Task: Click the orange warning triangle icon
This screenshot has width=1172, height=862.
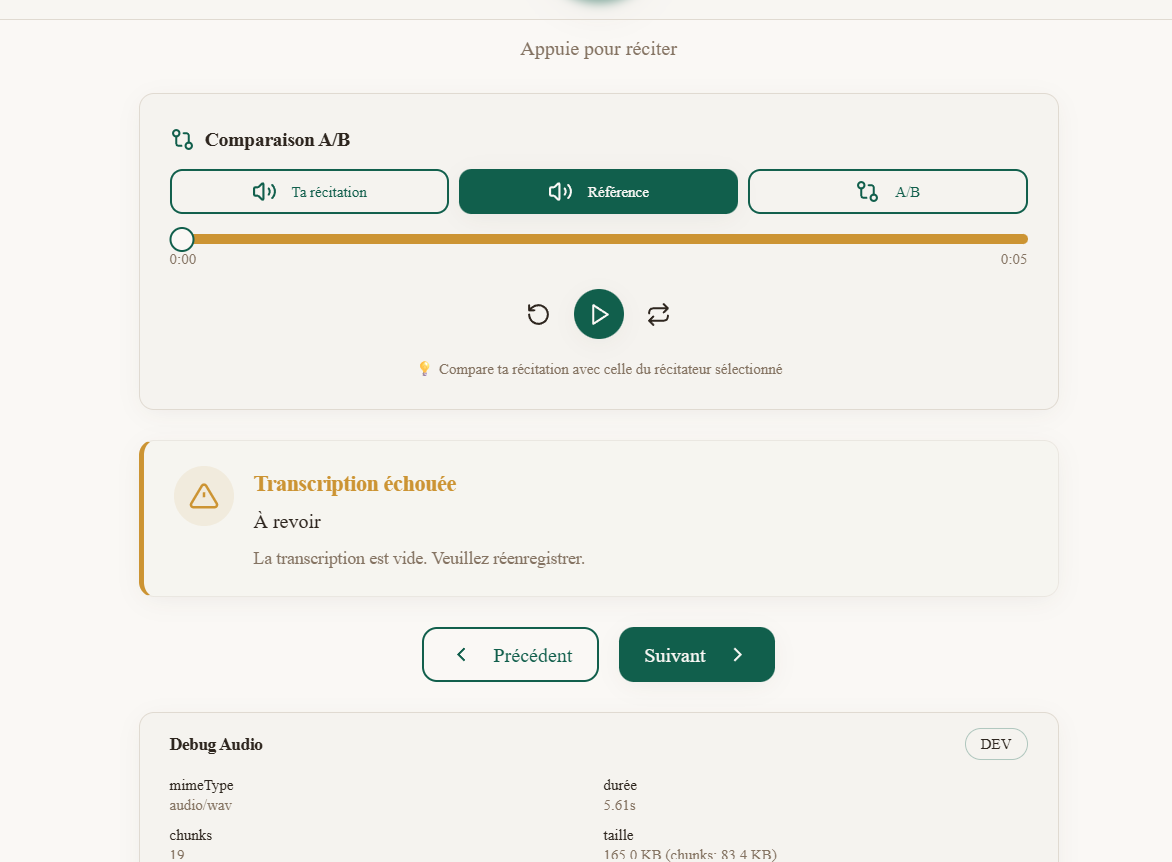Action: [x=204, y=496]
